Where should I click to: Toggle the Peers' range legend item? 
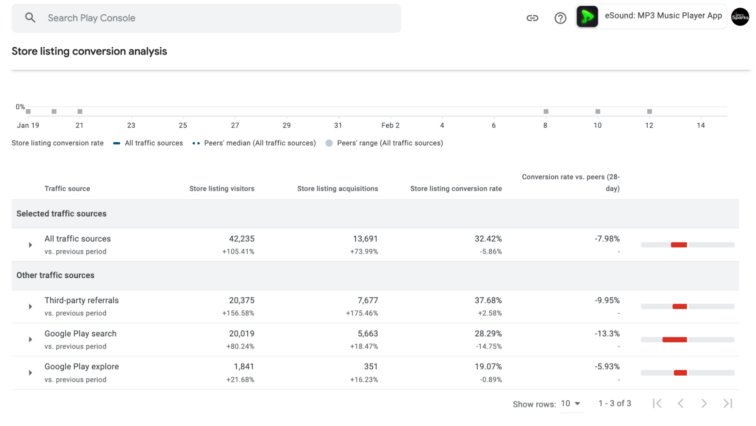point(385,143)
